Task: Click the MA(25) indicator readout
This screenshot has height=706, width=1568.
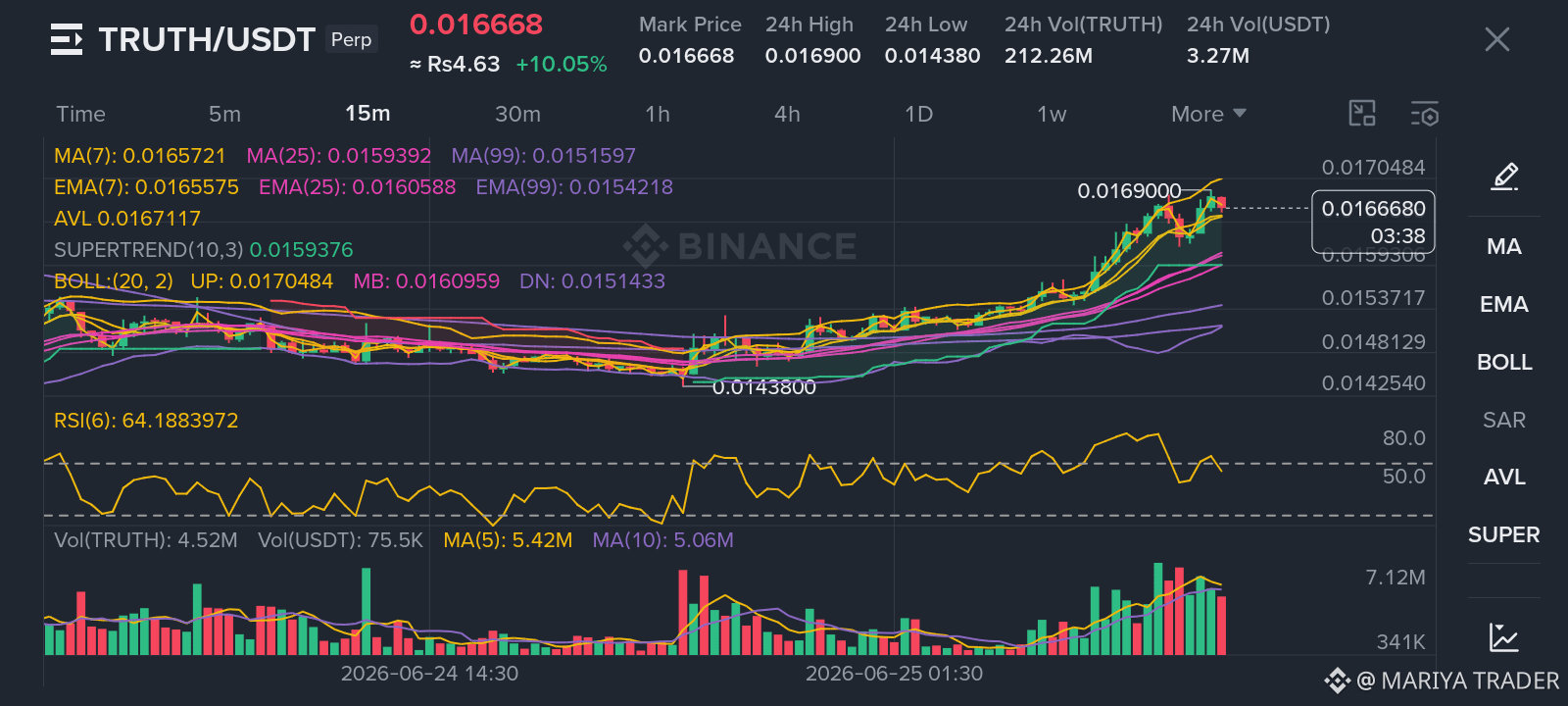Action: (339, 156)
